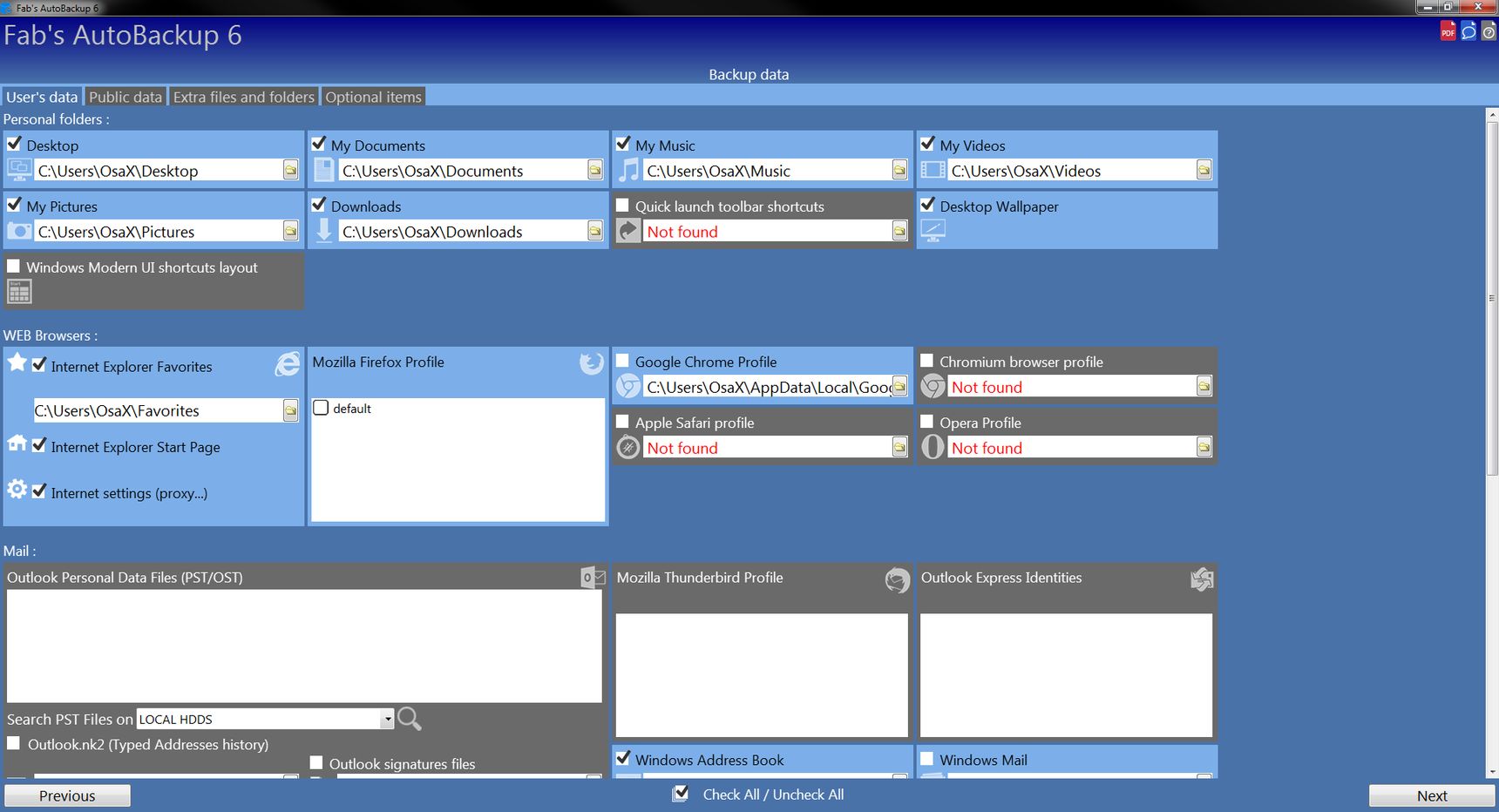Browse folder for Chromium browser profile
Image resolution: width=1499 pixels, height=812 pixels.
1204,386
